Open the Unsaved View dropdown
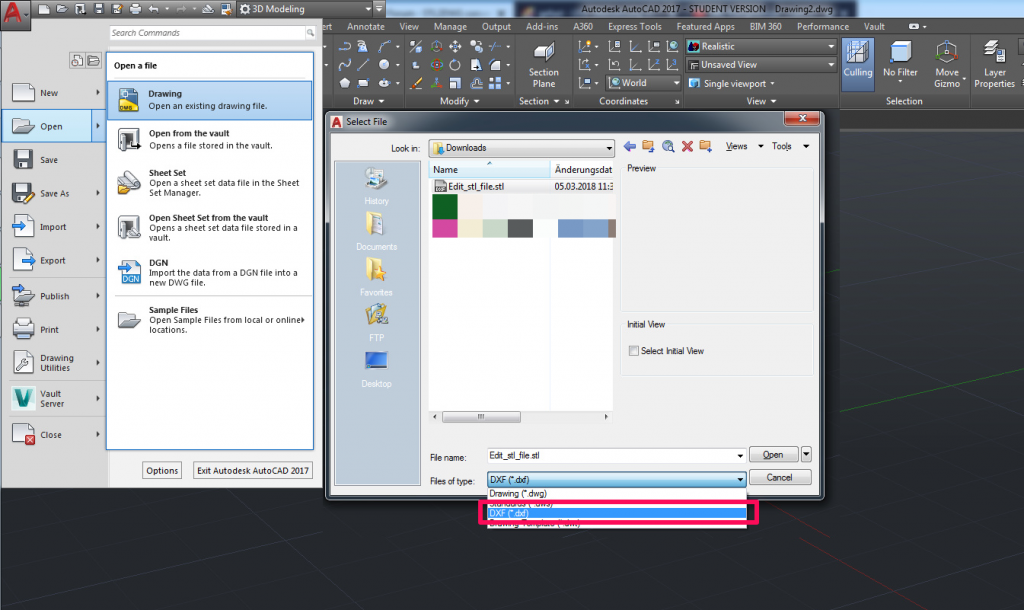 [761, 65]
